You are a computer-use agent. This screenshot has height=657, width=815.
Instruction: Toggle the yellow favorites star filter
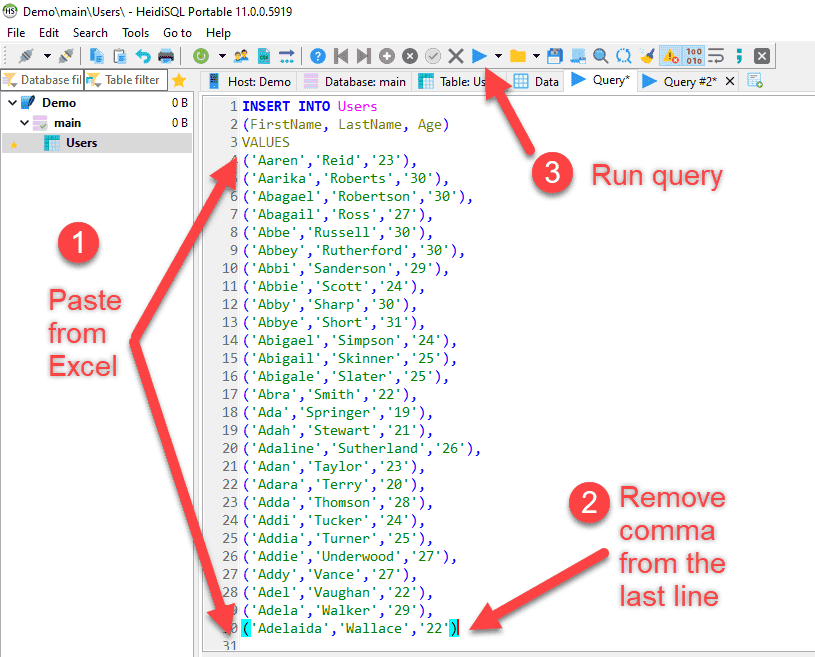(179, 80)
